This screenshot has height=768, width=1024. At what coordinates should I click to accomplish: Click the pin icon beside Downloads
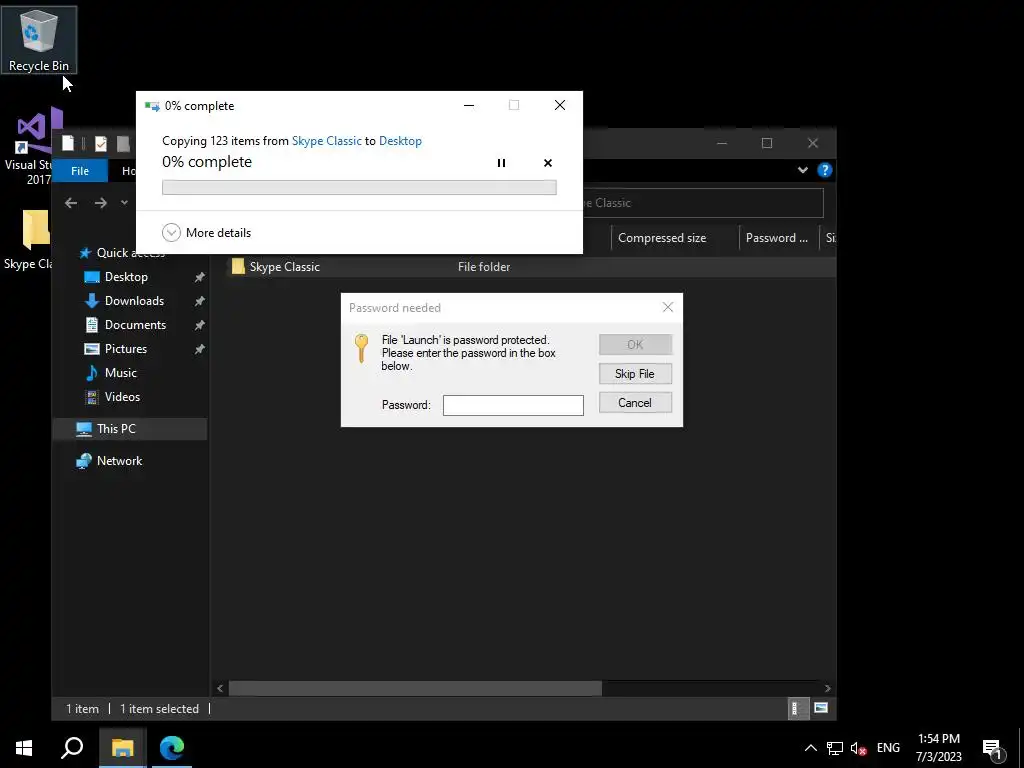click(199, 301)
